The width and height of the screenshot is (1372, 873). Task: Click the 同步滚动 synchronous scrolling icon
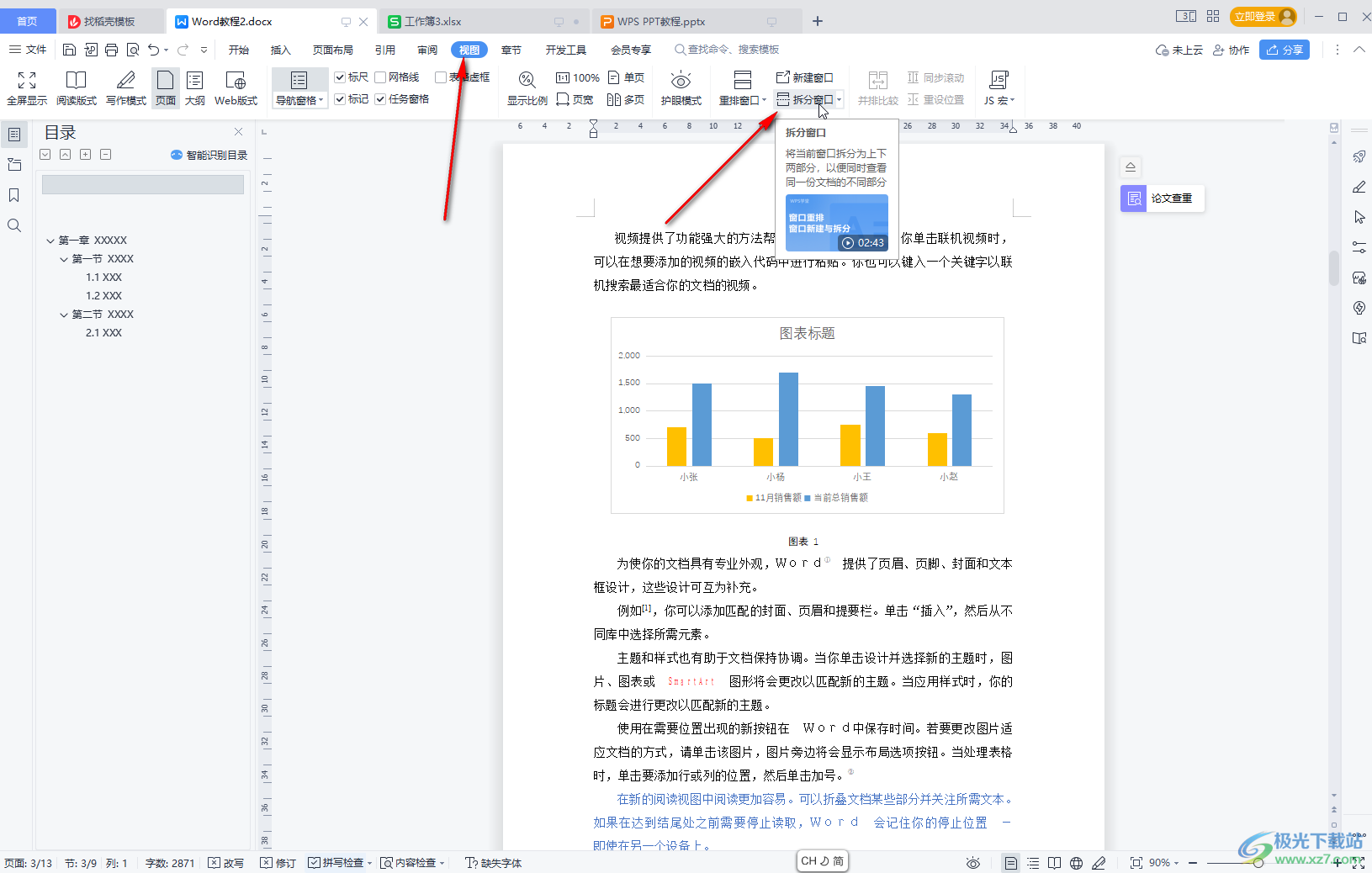(x=935, y=77)
